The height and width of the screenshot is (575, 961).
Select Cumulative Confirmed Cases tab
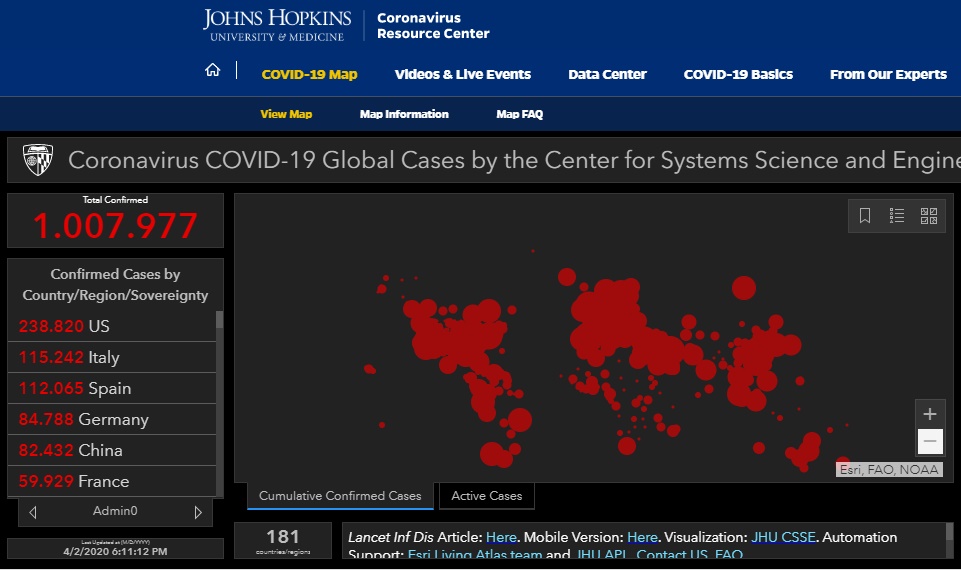coord(340,496)
